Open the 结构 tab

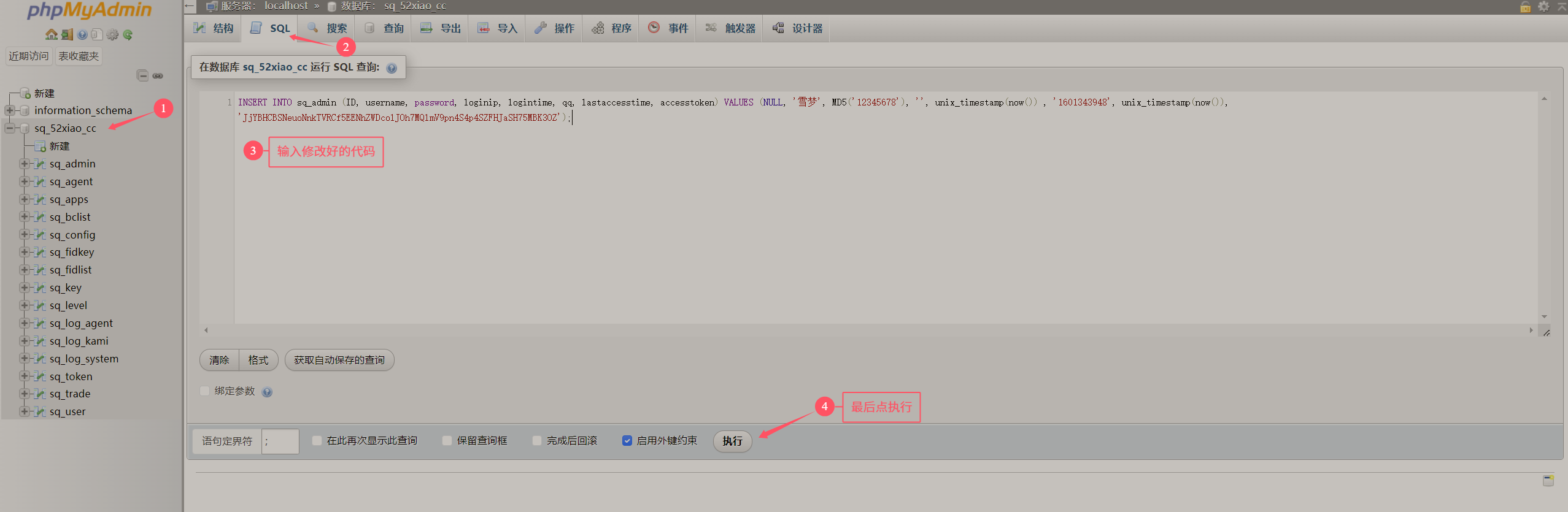pos(214,28)
